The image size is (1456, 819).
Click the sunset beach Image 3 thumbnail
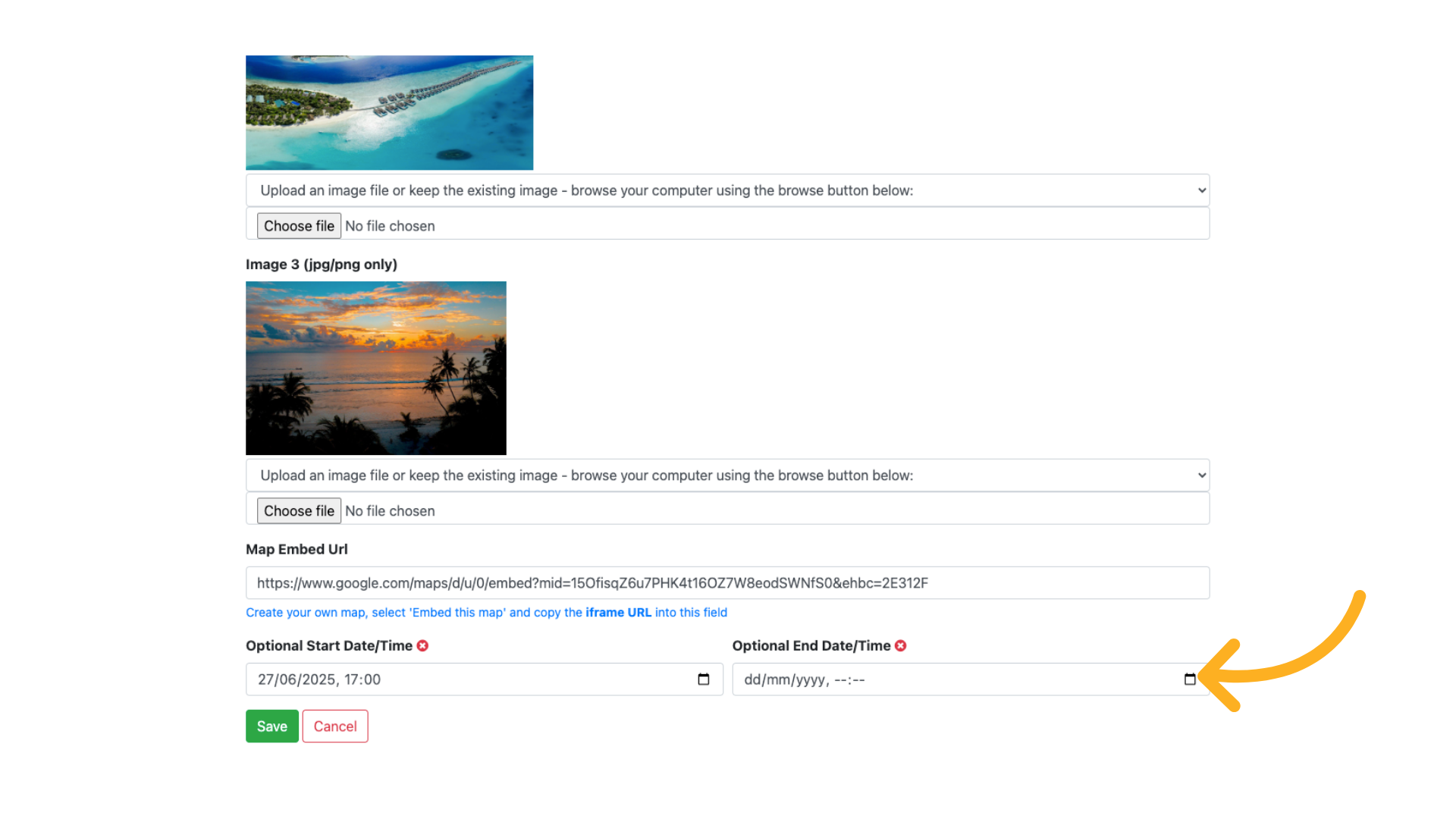point(375,368)
